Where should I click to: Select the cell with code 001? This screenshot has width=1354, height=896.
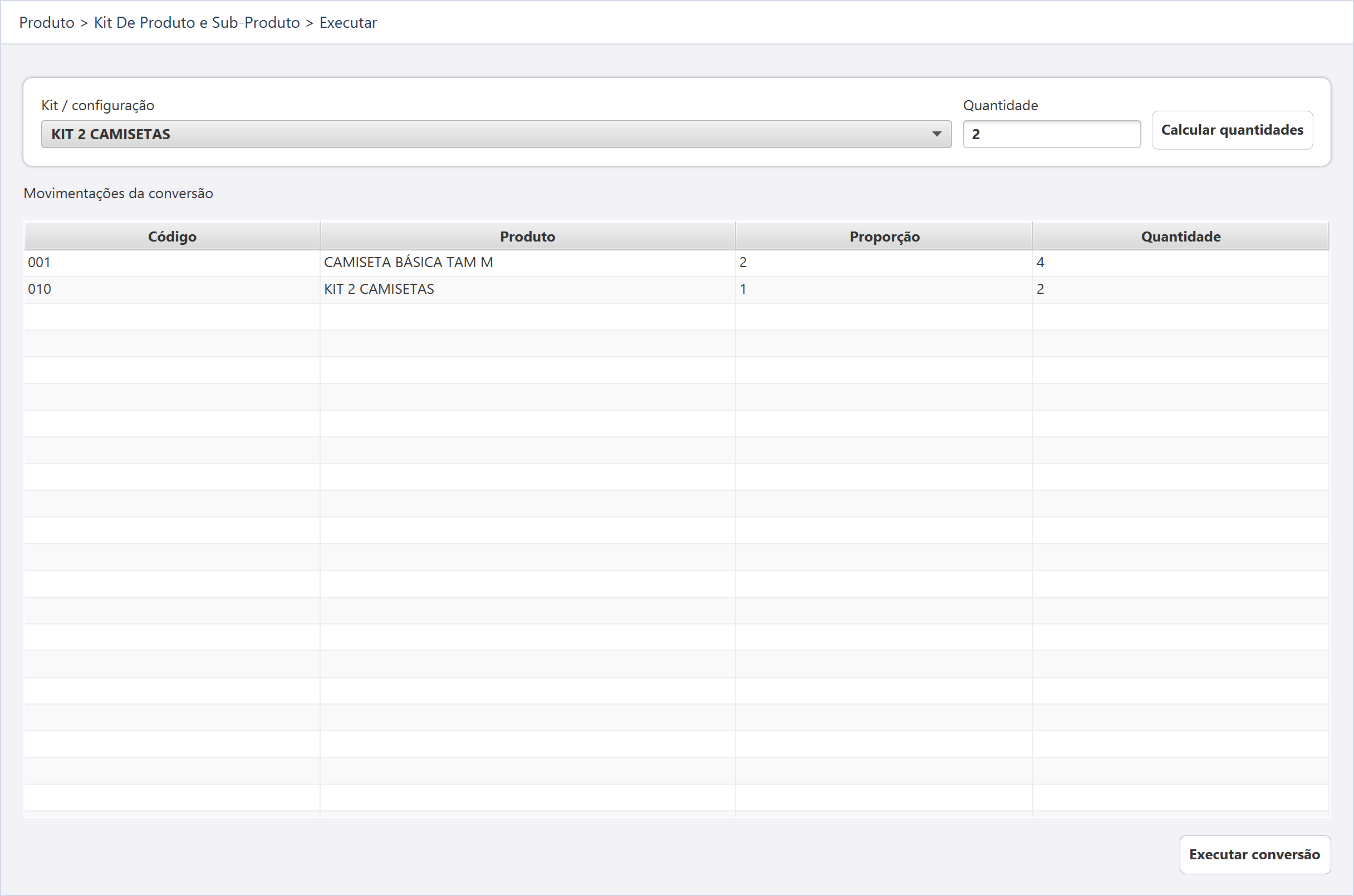coord(172,263)
